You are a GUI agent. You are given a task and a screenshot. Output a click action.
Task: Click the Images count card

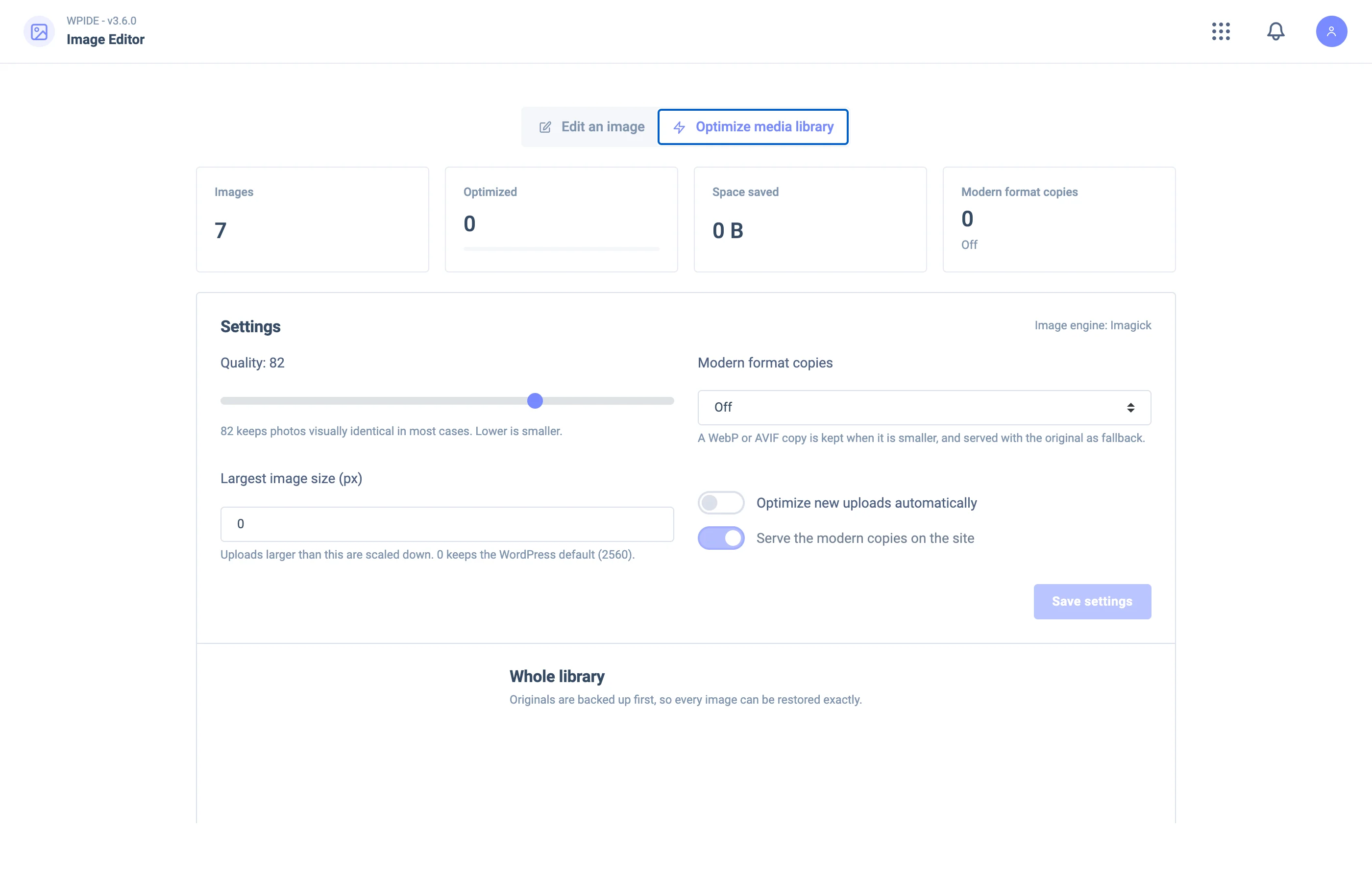coord(312,220)
